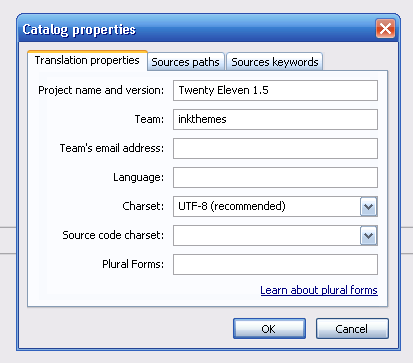Confirm with the OK button
413x363 pixels.
coord(269,329)
